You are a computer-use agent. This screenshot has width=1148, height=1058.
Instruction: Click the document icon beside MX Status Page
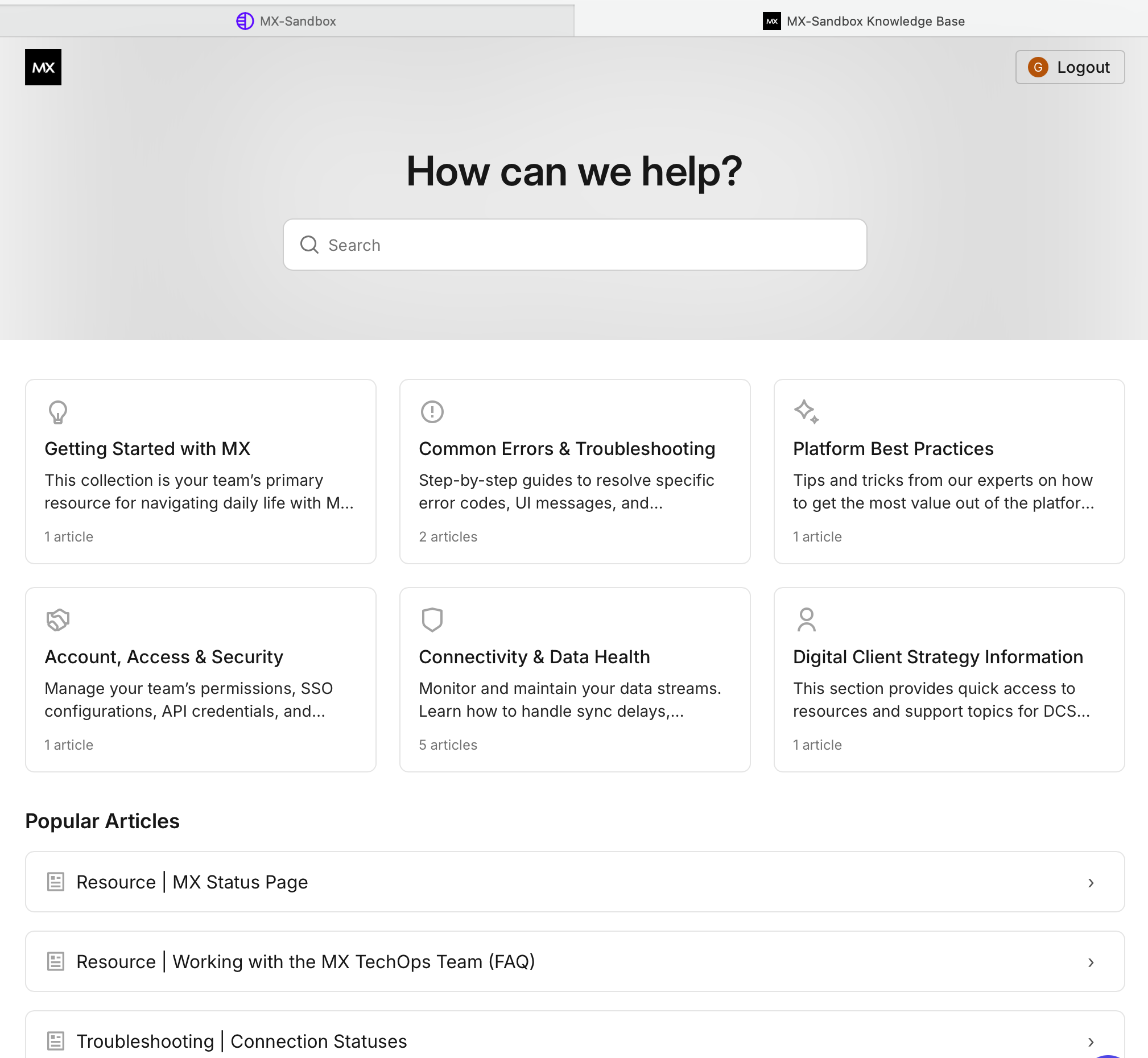point(56,882)
